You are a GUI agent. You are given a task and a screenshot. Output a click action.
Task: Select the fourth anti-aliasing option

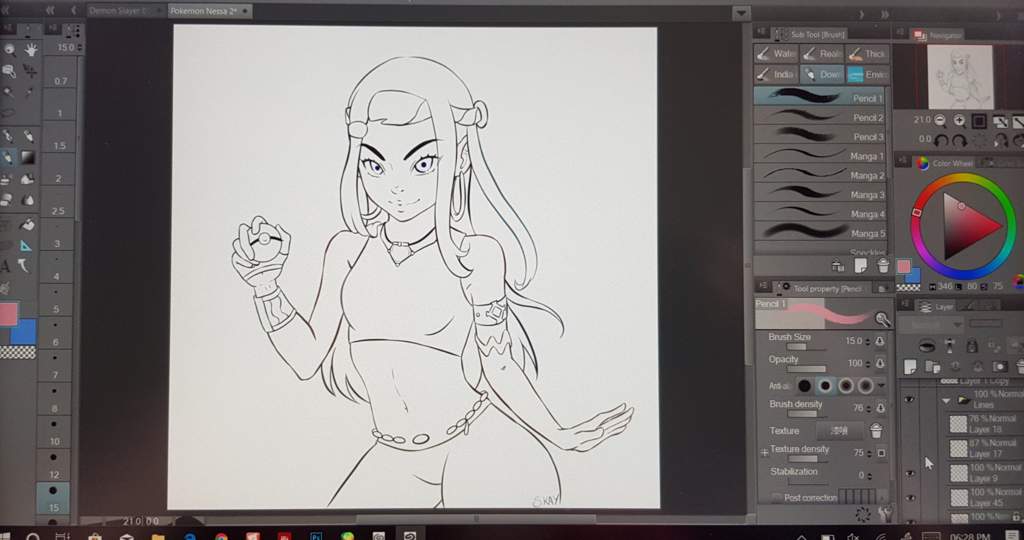click(x=866, y=386)
